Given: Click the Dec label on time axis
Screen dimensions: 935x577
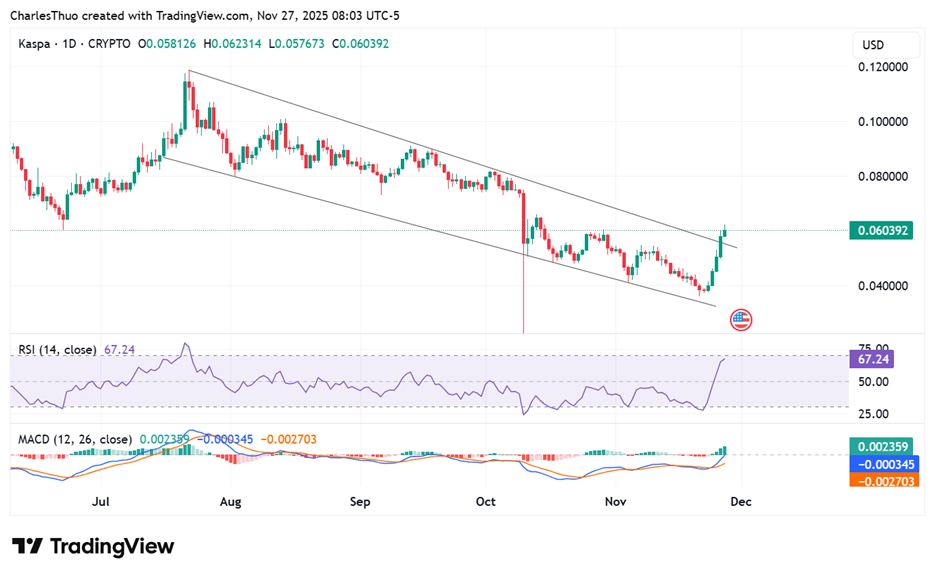Looking at the screenshot, I should point(739,501).
